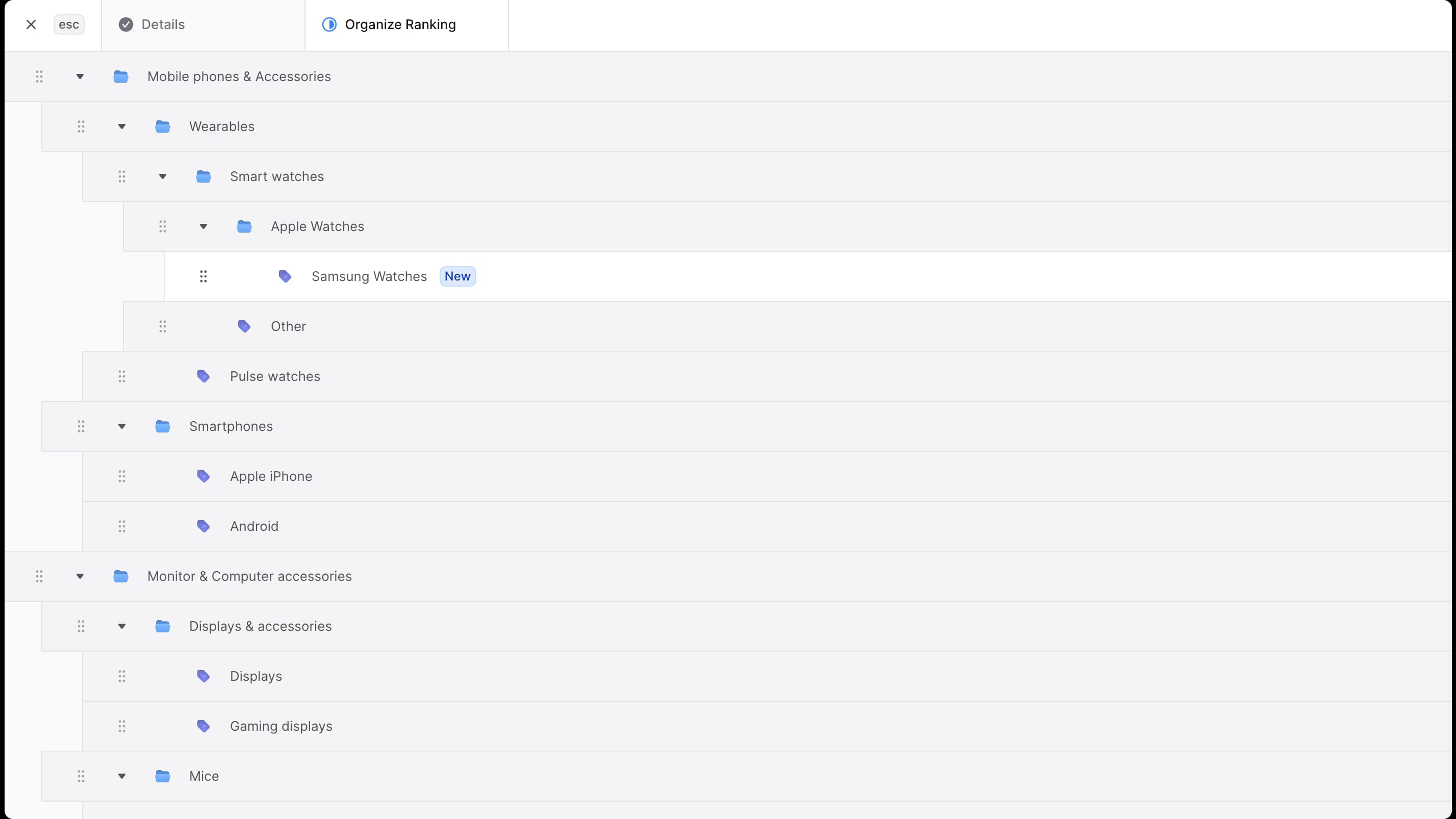This screenshot has width=1456, height=819.
Task: Click the drag handle on Apple iPhone row
Action: [x=122, y=476]
